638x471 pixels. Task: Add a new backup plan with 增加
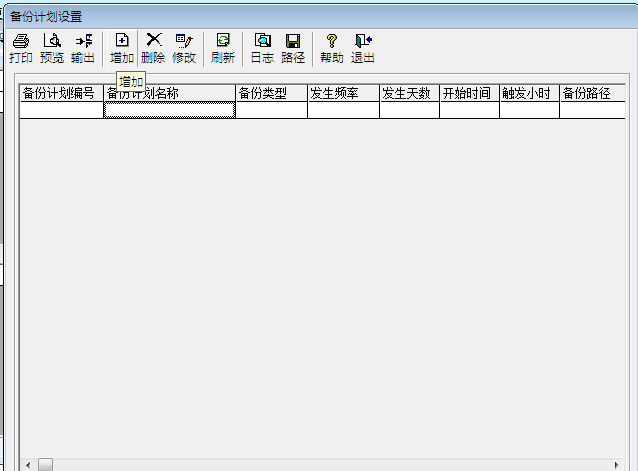click(122, 48)
